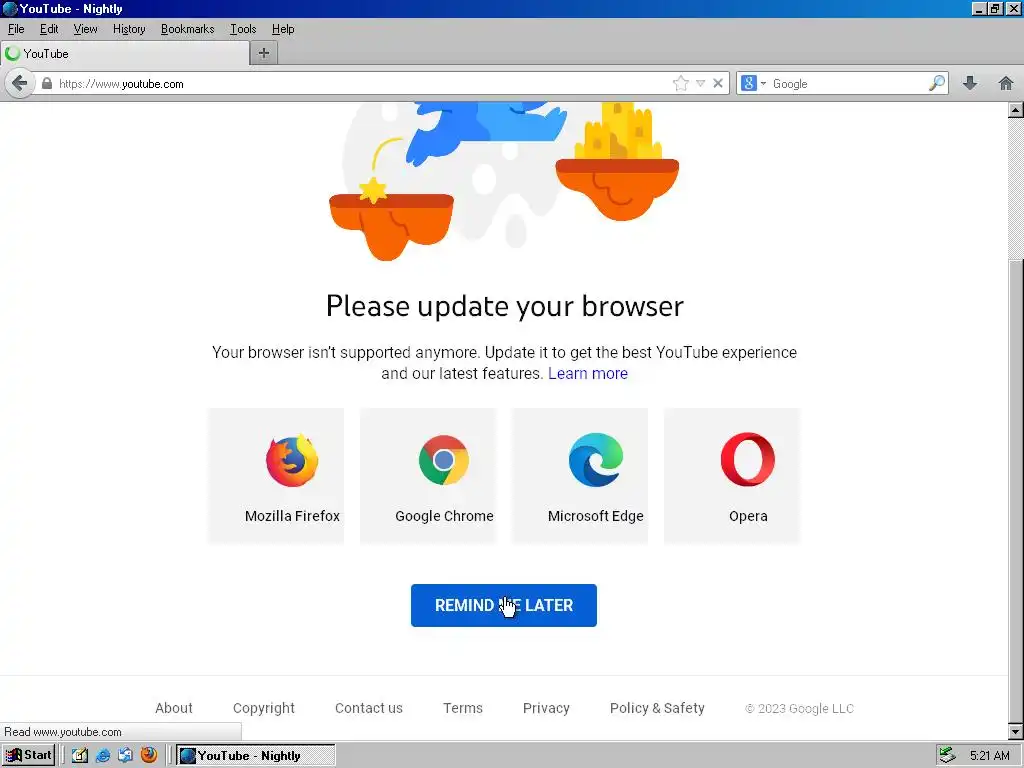Click the REMIND ME LATER button
1024x768 pixels.
coord(504,605)
